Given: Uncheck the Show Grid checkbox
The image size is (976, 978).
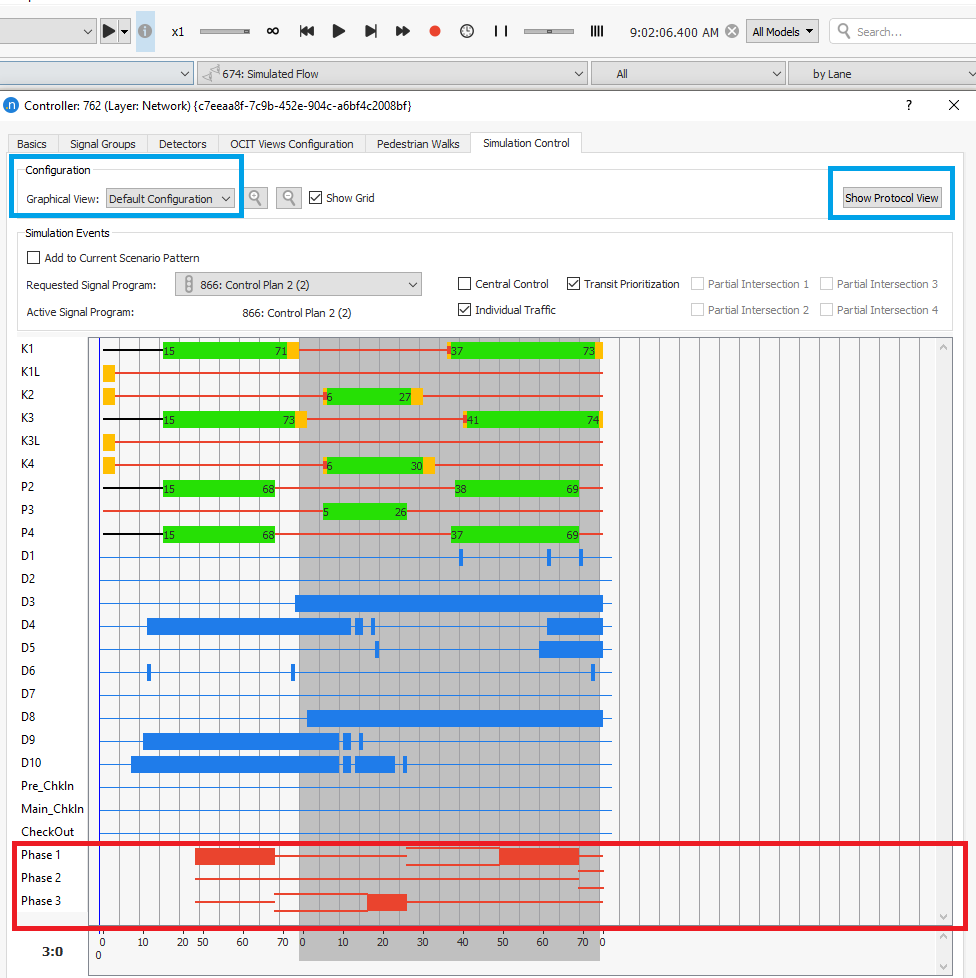Looking at the screenshot, I should tap(316, 198).
